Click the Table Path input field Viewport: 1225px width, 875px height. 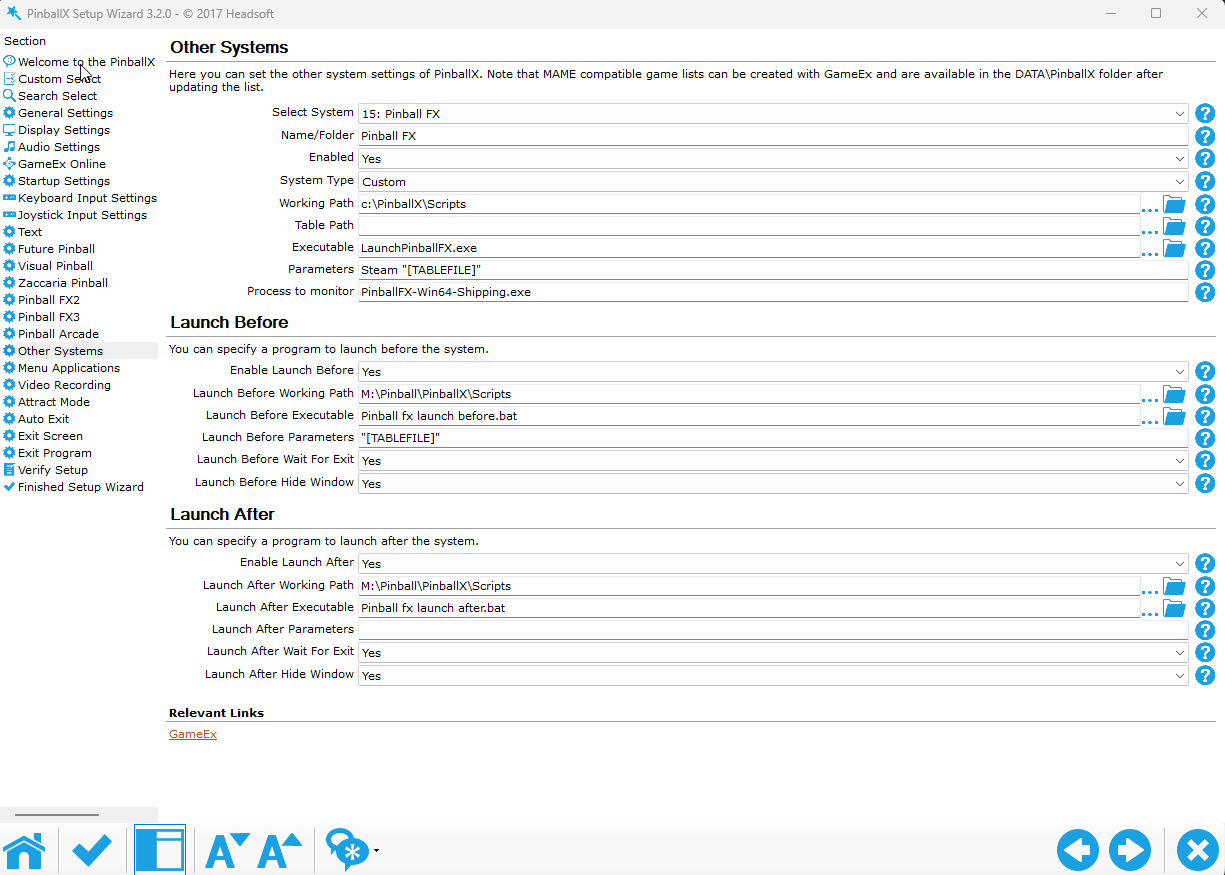[x=749, y=226]
